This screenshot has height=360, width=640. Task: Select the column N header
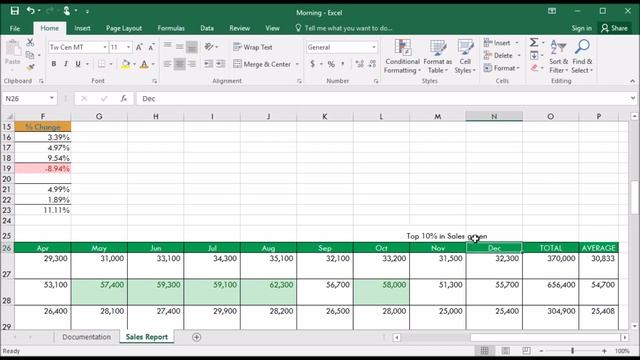tap(494, 117)
